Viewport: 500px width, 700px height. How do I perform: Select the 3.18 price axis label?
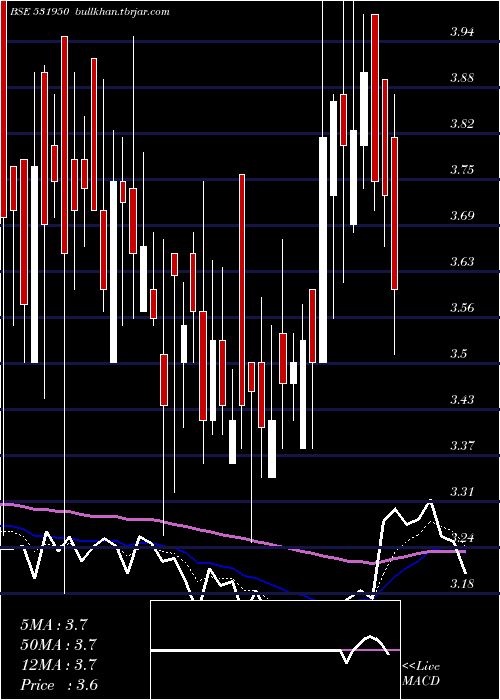coord(461,583)
